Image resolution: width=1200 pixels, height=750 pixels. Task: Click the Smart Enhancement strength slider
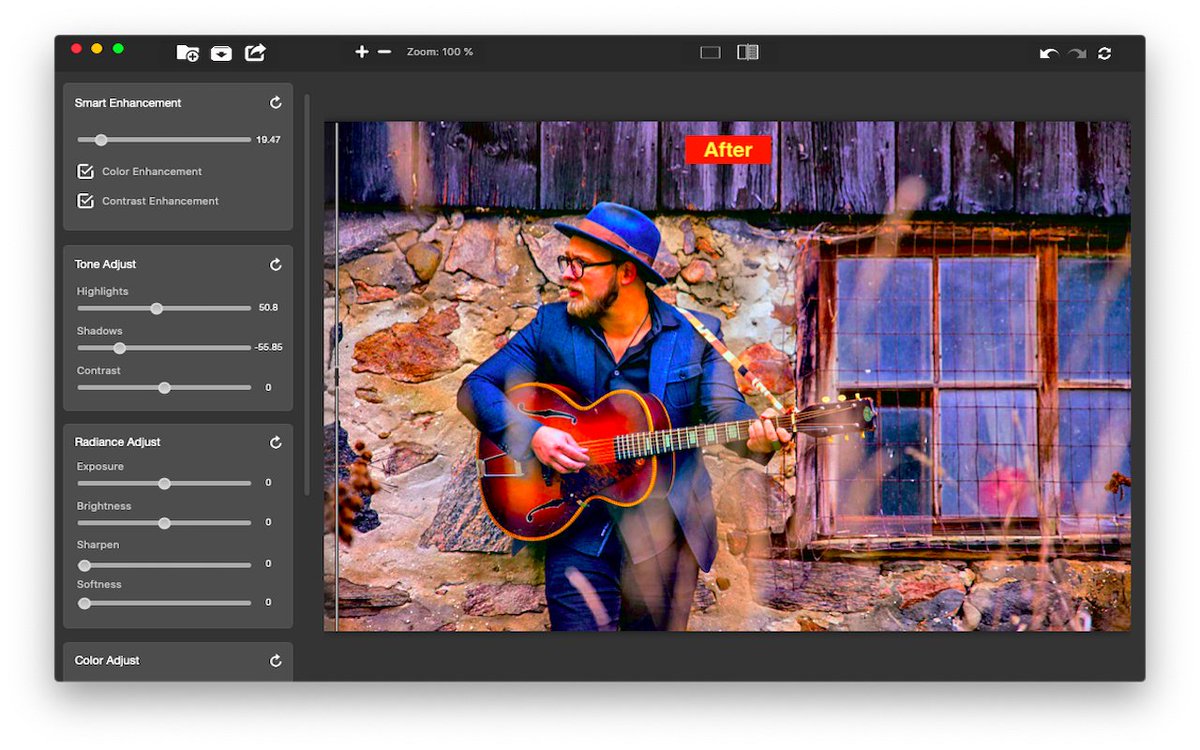tap(164, 140)
